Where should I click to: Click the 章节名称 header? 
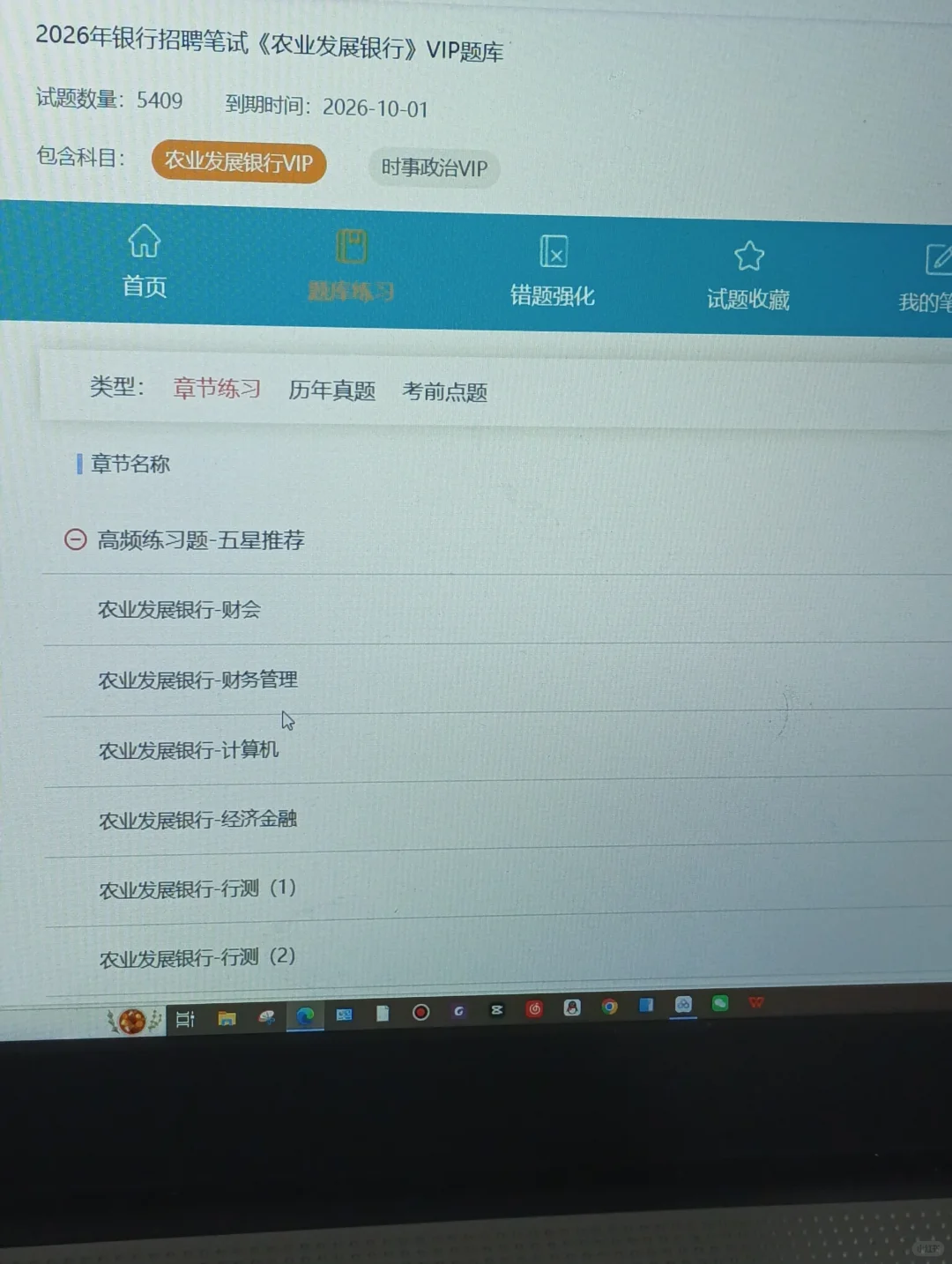130,464
